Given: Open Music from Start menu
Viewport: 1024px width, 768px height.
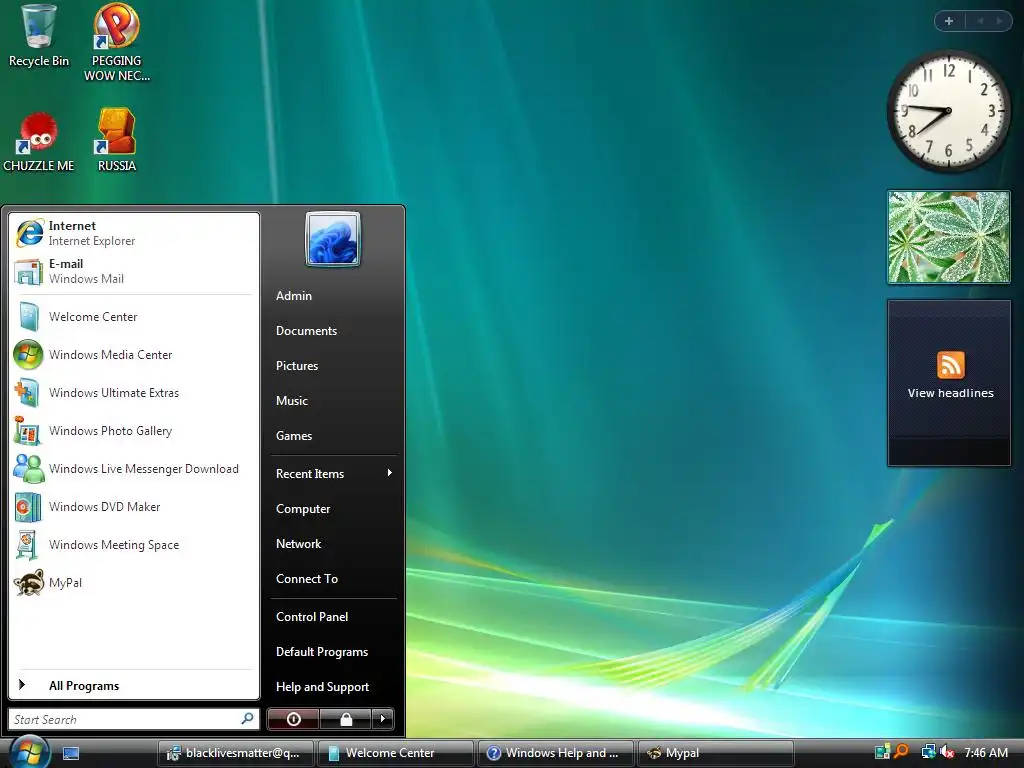Looking at the screenshot, I should coord(291,401).
